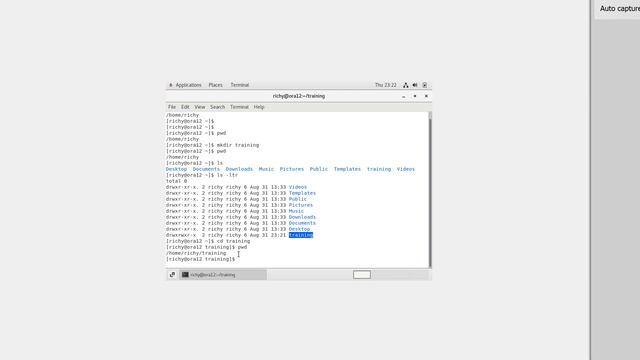Image resolution: width=640 pixels, height=360 pixels.
Task: Click 'Public' in the plain ls output row
Action: pyautogui.click(x=319, y=169)
